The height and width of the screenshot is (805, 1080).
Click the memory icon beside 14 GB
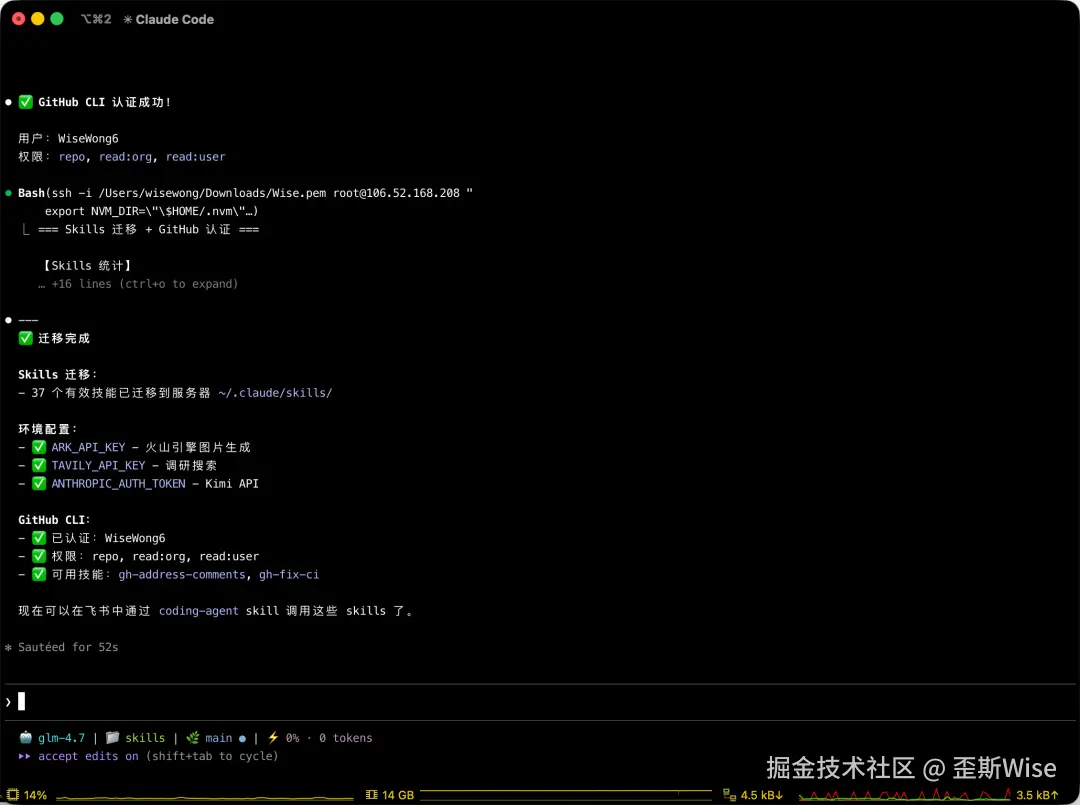point(371,795)
